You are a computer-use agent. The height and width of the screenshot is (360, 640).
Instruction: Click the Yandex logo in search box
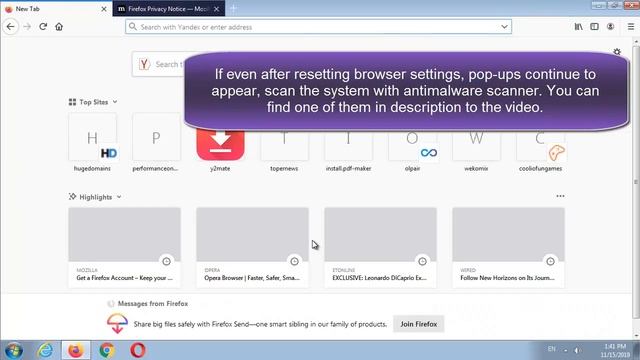point(144,64)
